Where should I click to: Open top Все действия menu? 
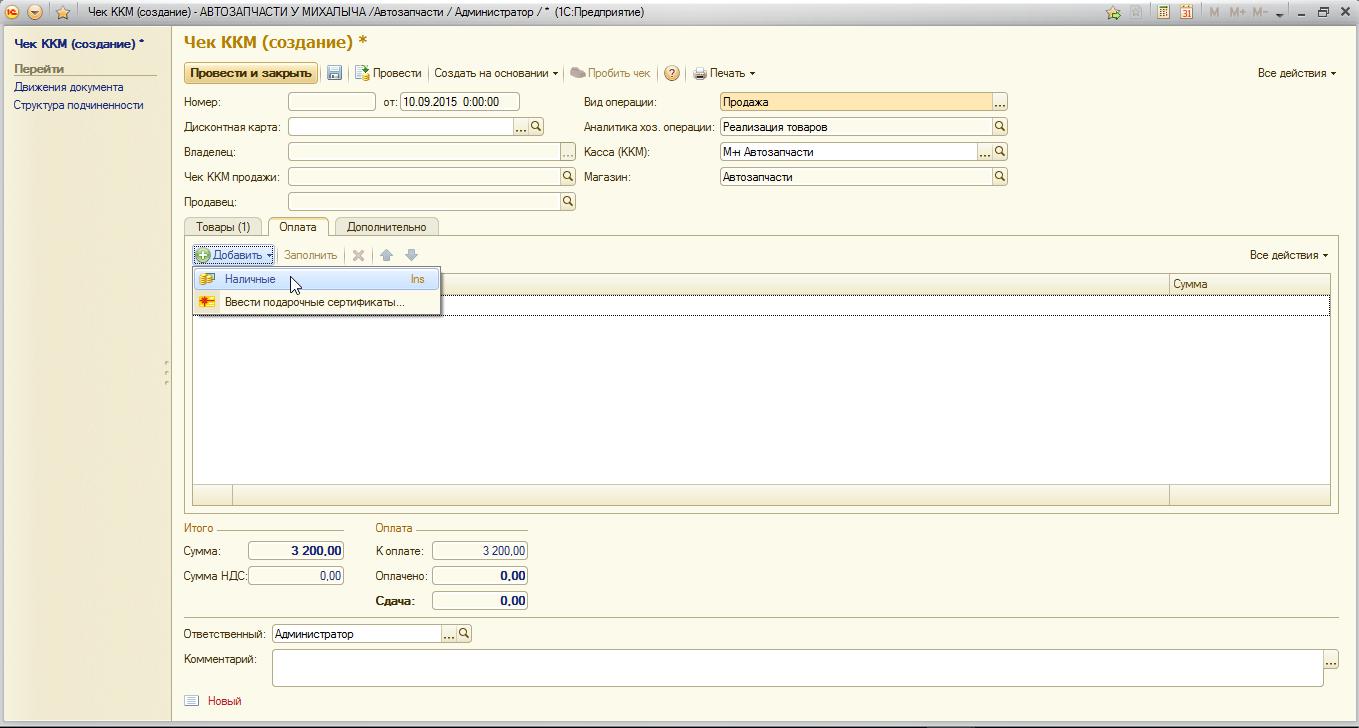tap(1296, 73)
